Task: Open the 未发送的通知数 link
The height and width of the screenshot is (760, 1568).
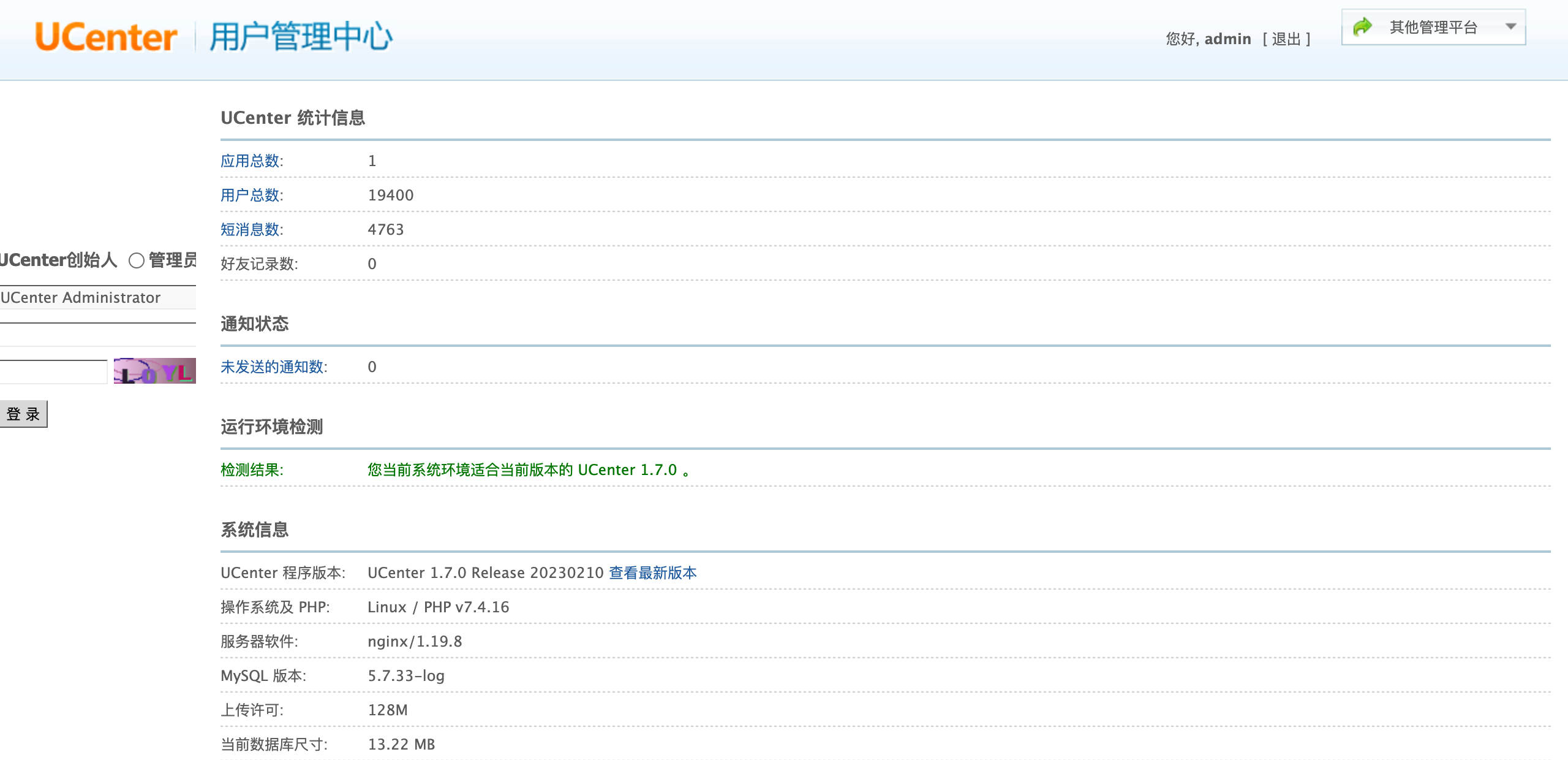Action: pos(273,367)
